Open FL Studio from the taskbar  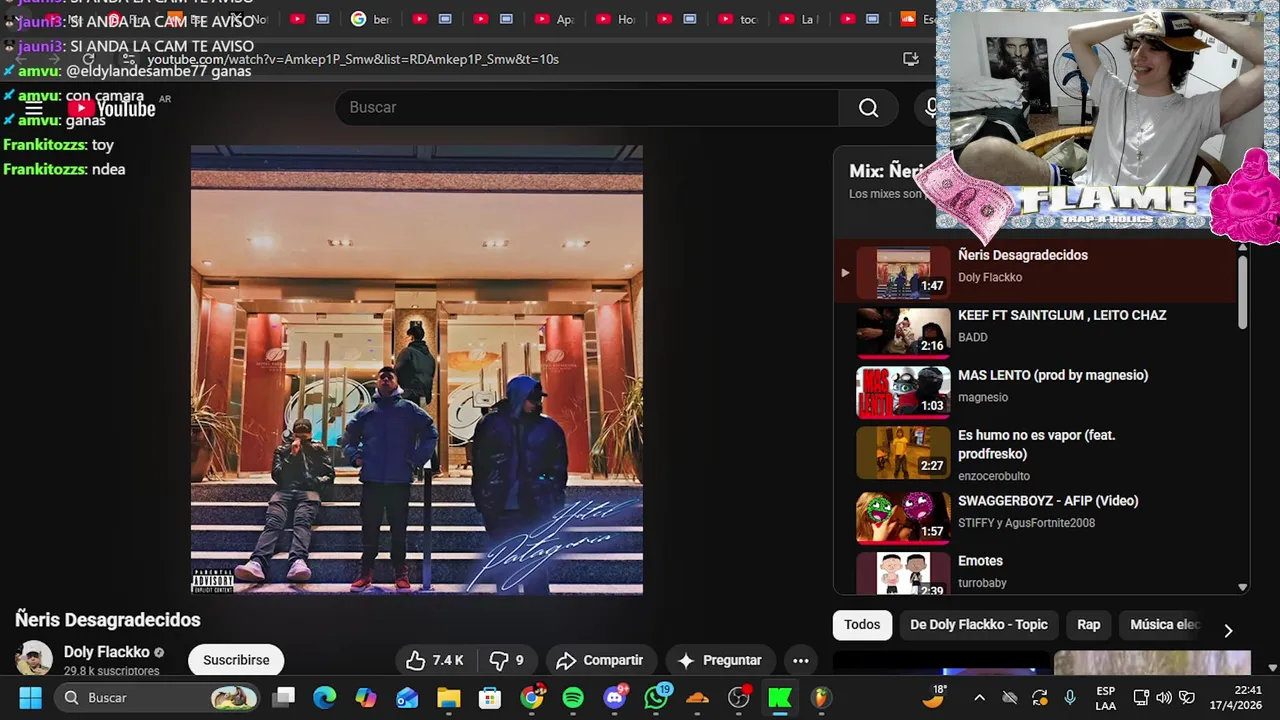[x=820, y=698]
